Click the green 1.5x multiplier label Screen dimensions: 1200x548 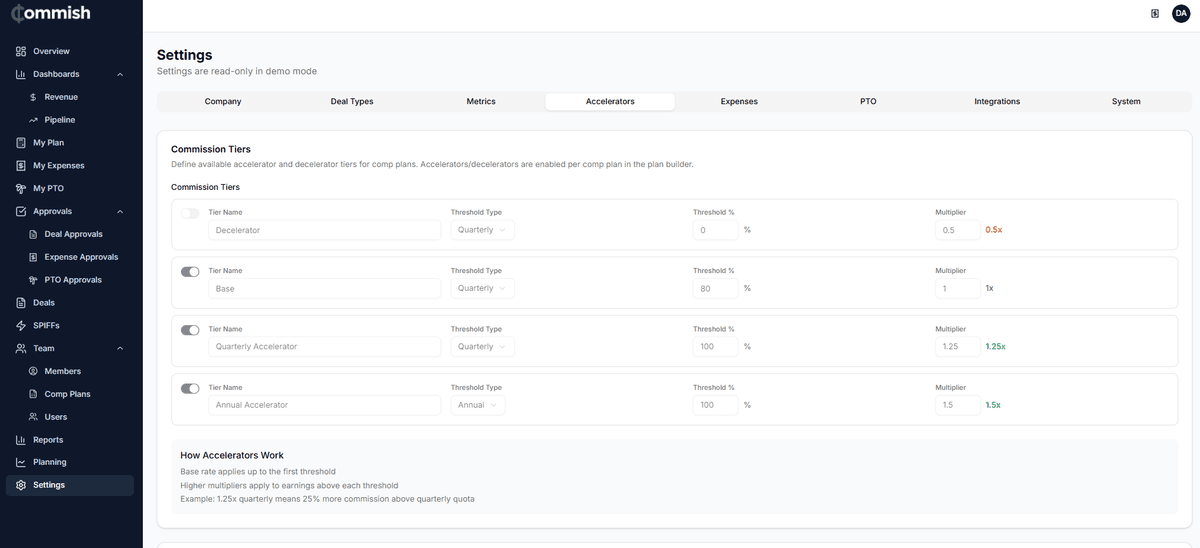(x=993, y=405)
